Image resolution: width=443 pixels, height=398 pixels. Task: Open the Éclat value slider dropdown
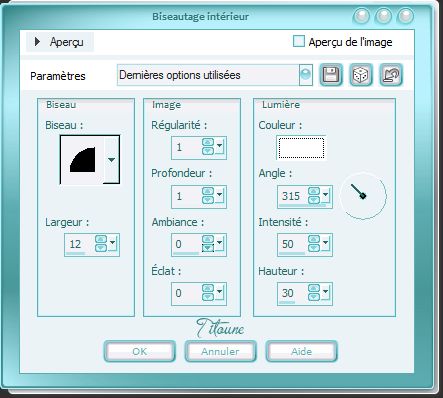pos(219,293)
